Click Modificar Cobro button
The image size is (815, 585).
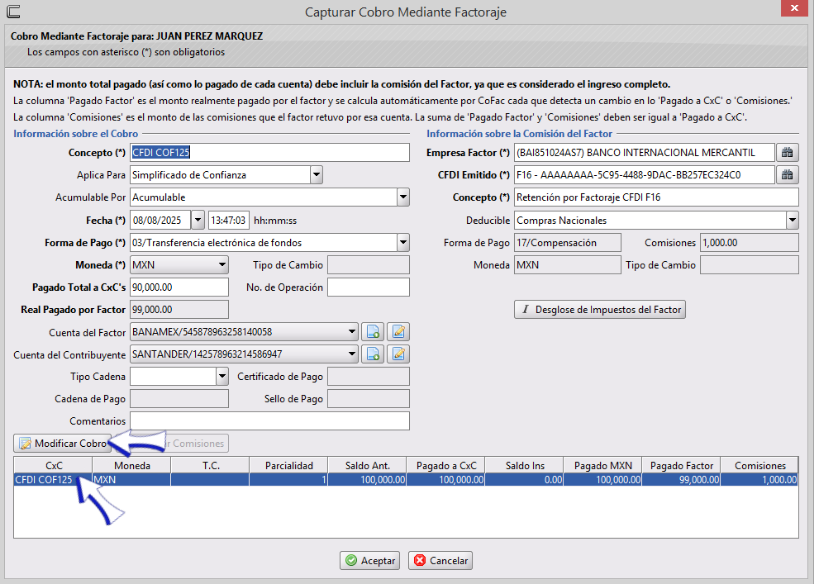pyautogui.click(x=63, y=444)
